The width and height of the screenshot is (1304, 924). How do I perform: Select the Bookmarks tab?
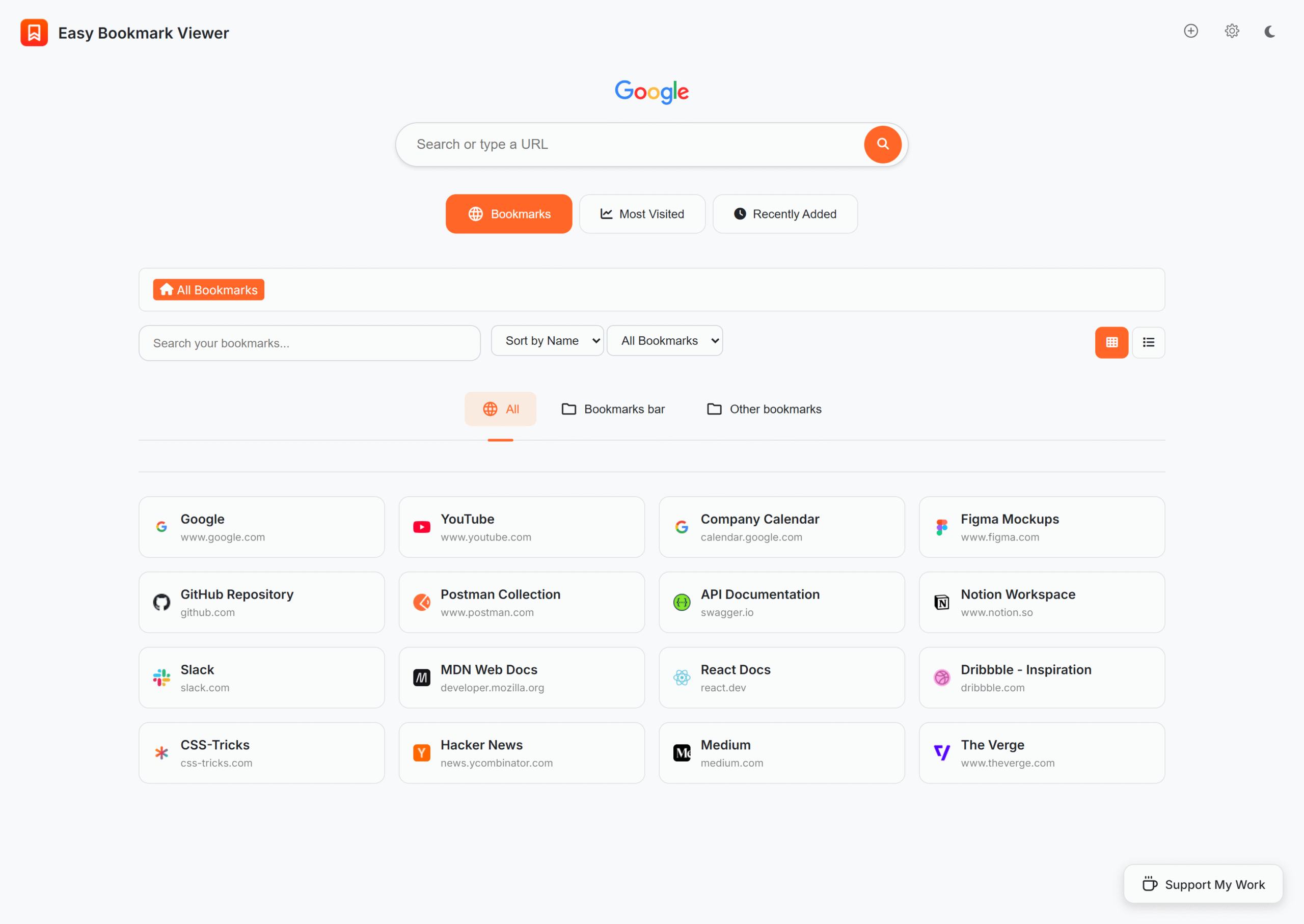tap(509, 214)
